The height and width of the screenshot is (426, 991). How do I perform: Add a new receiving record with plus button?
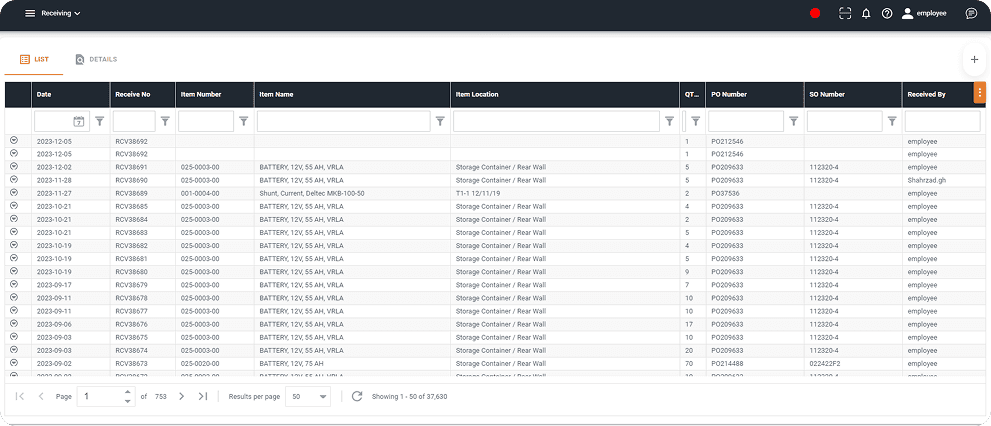(x=974, y=59)
